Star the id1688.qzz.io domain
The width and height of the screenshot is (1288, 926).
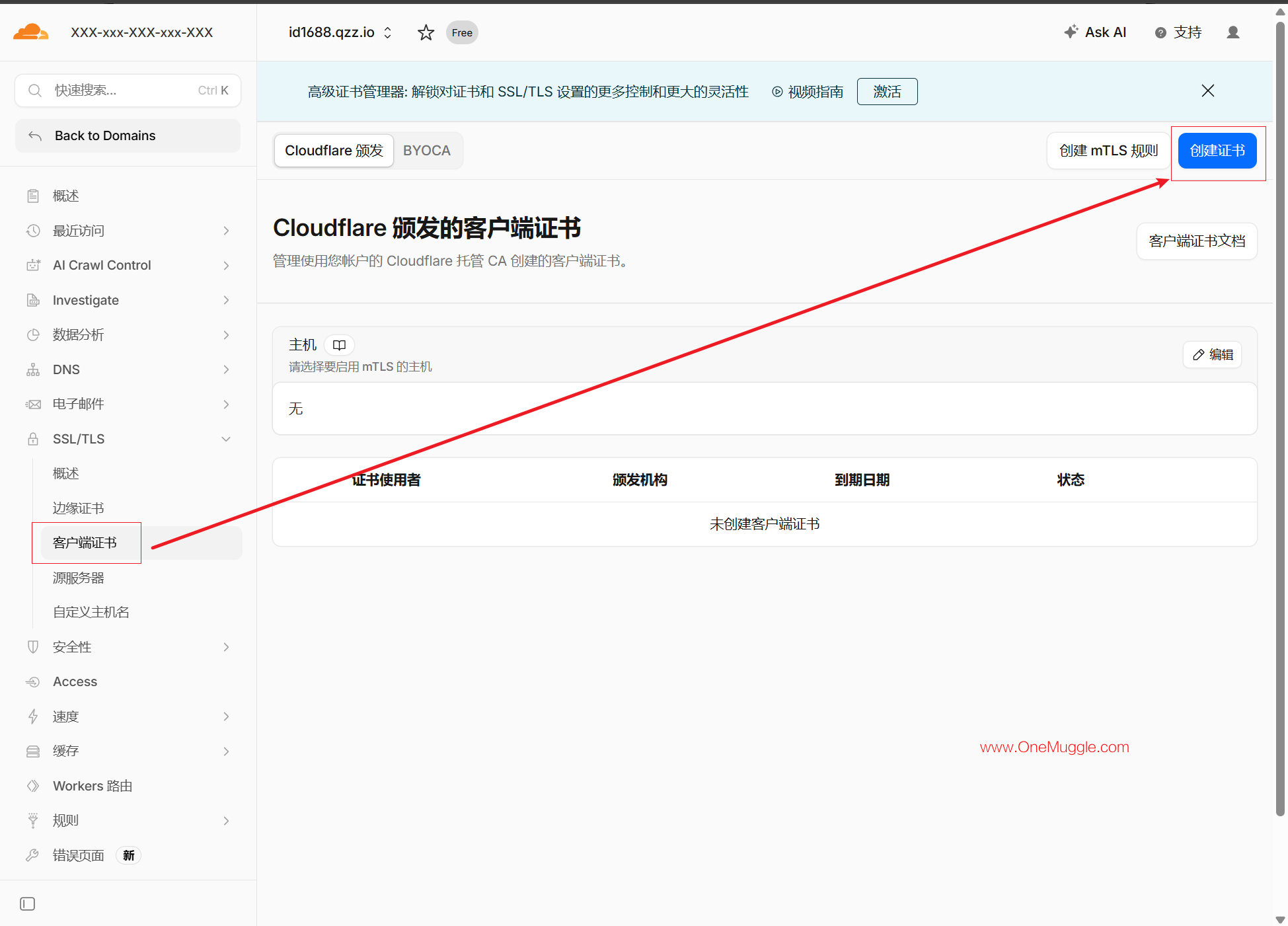click(426, 32)
